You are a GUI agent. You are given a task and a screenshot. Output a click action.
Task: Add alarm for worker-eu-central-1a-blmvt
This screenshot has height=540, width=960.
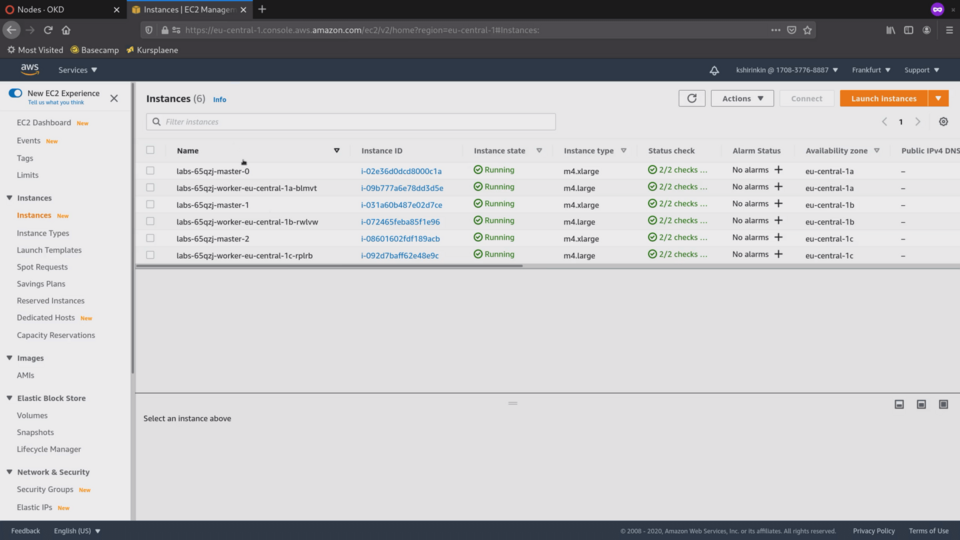coord(778,187)
